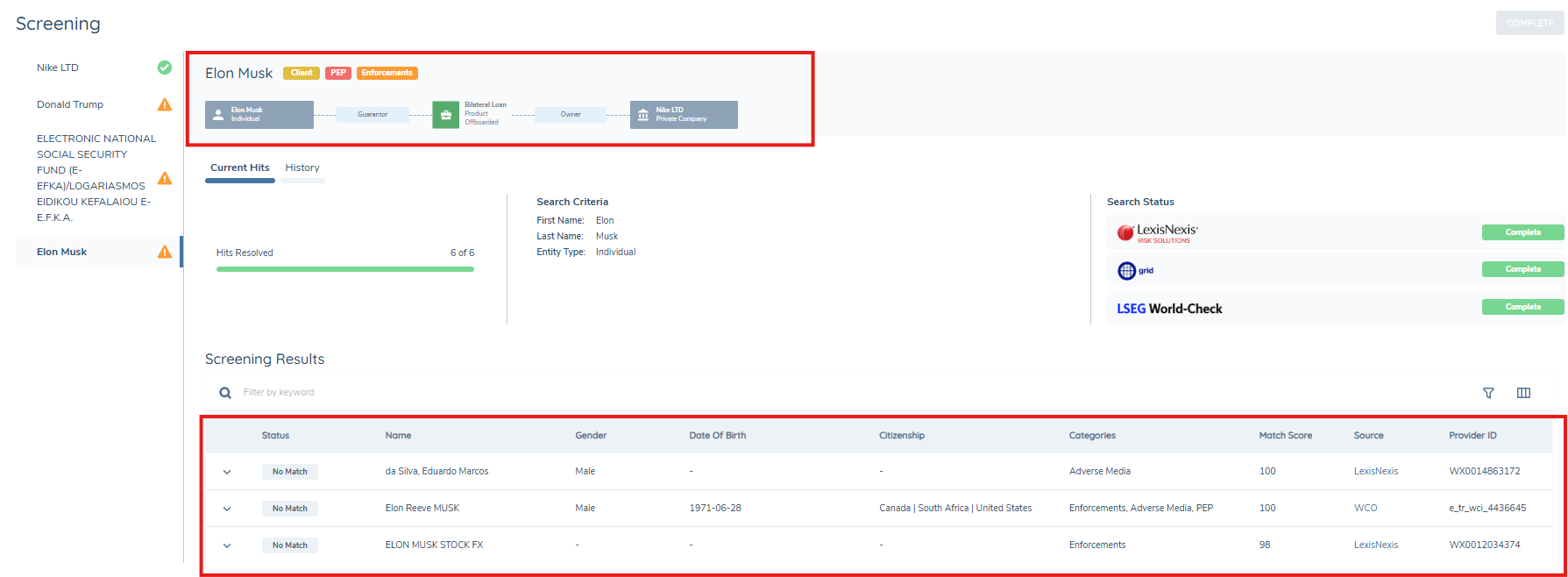
Task: Click the LexisNexis Complete status button
Action: 1522,232
